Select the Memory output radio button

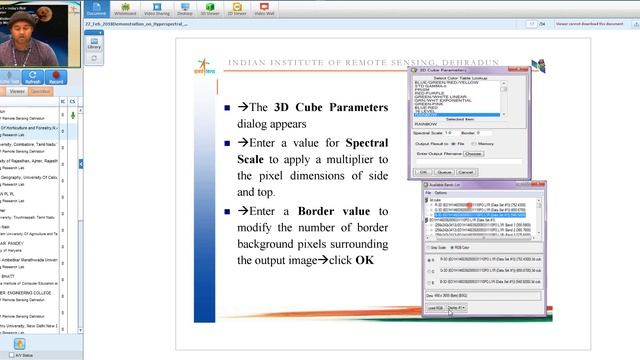click(473, 144)
